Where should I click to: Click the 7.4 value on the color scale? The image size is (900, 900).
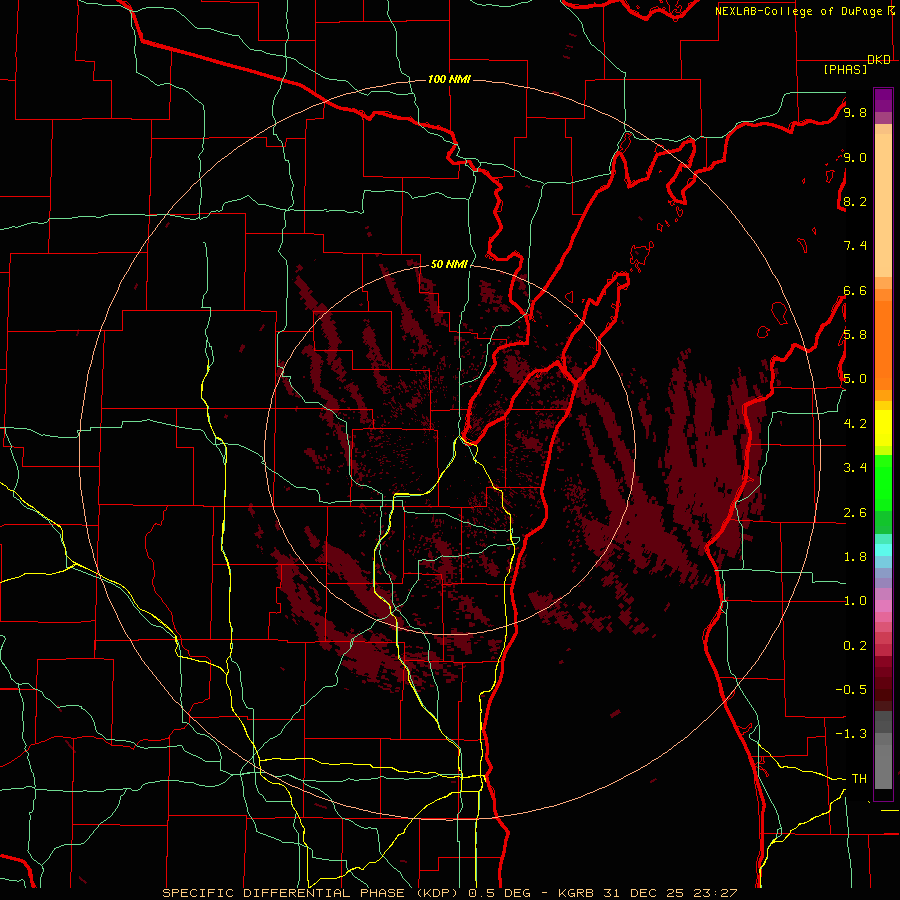855,246
